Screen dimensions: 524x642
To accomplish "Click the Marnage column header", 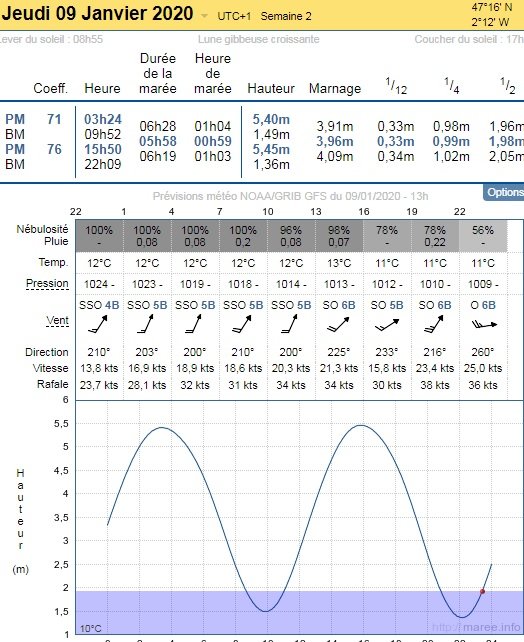I will 335,88.
